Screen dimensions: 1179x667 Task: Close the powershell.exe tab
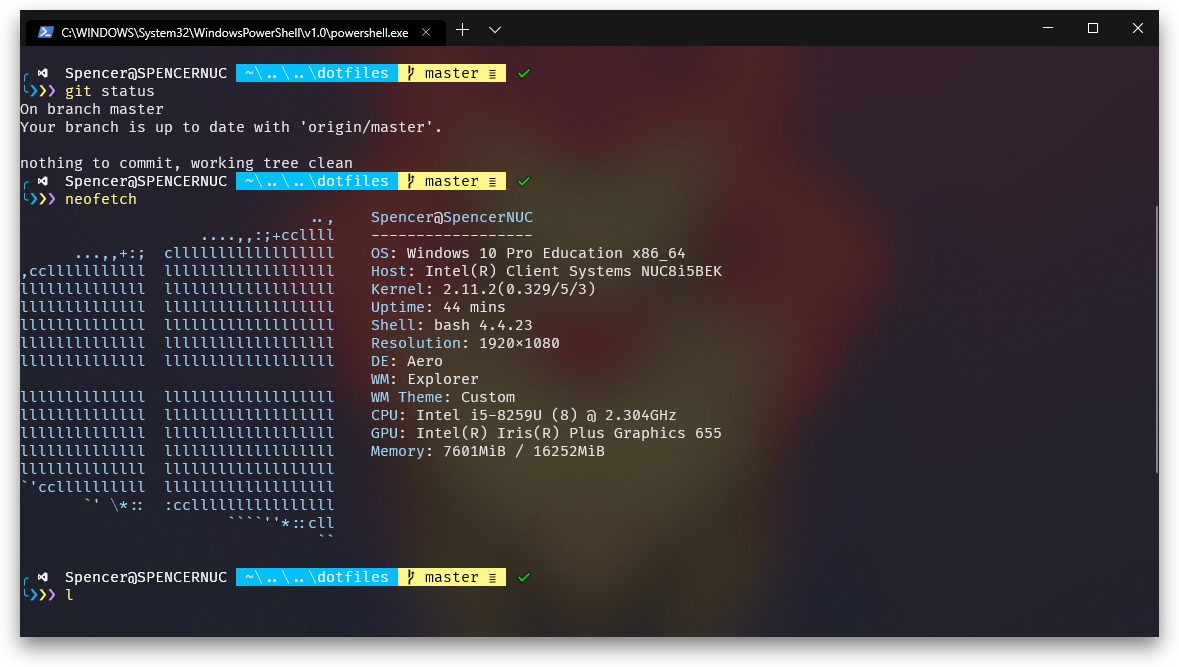[426, 32]
